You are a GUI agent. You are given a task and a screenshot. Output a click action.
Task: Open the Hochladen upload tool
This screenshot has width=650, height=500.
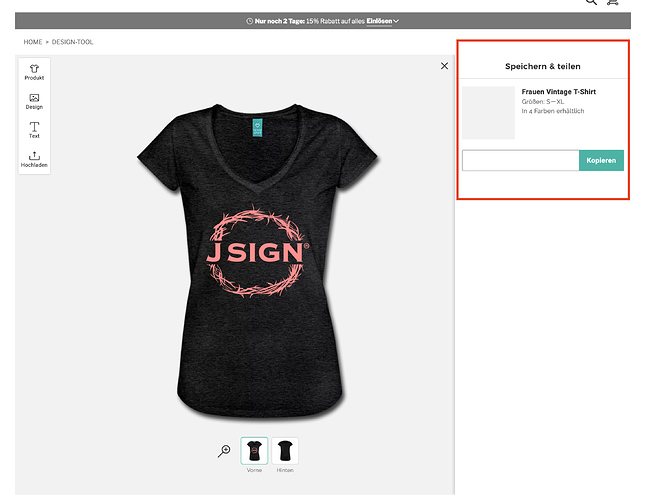[x=34, y=159]
